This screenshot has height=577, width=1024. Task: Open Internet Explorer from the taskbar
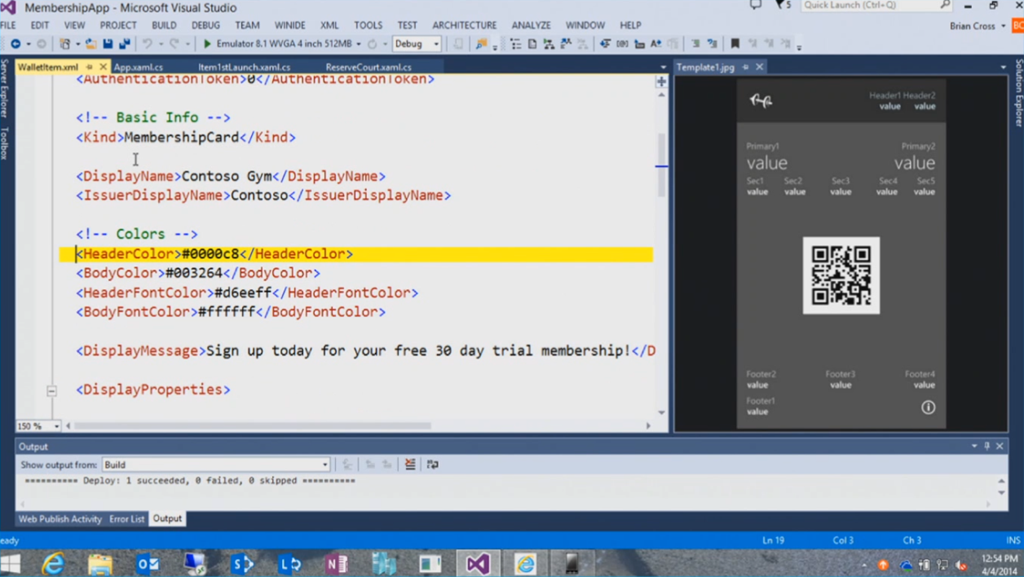[x=53, y=563]
